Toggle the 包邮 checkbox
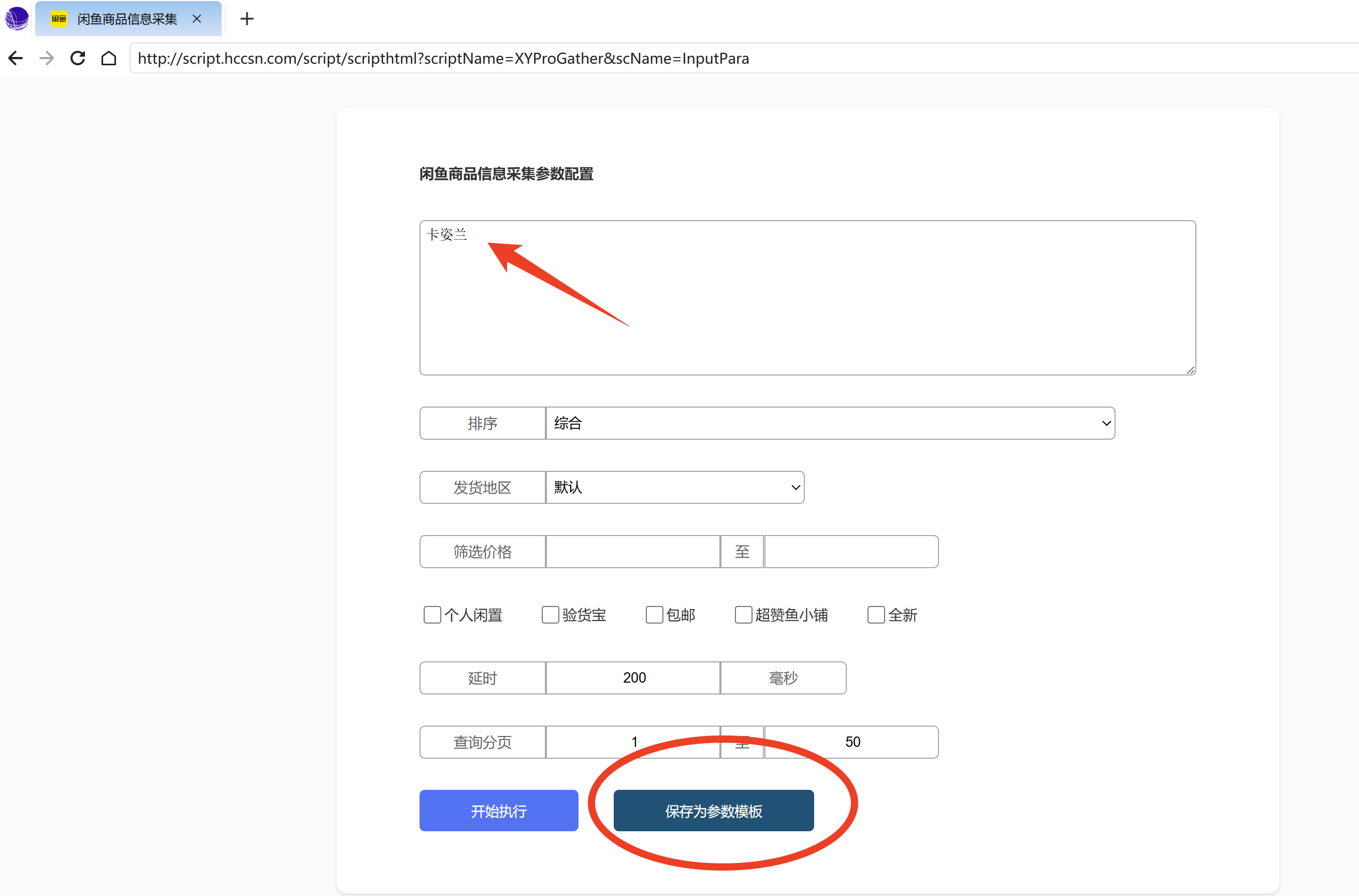Image resolution: width=1359 pixels, height=896 pixels. pyautogui.click(x=654, y=615)
